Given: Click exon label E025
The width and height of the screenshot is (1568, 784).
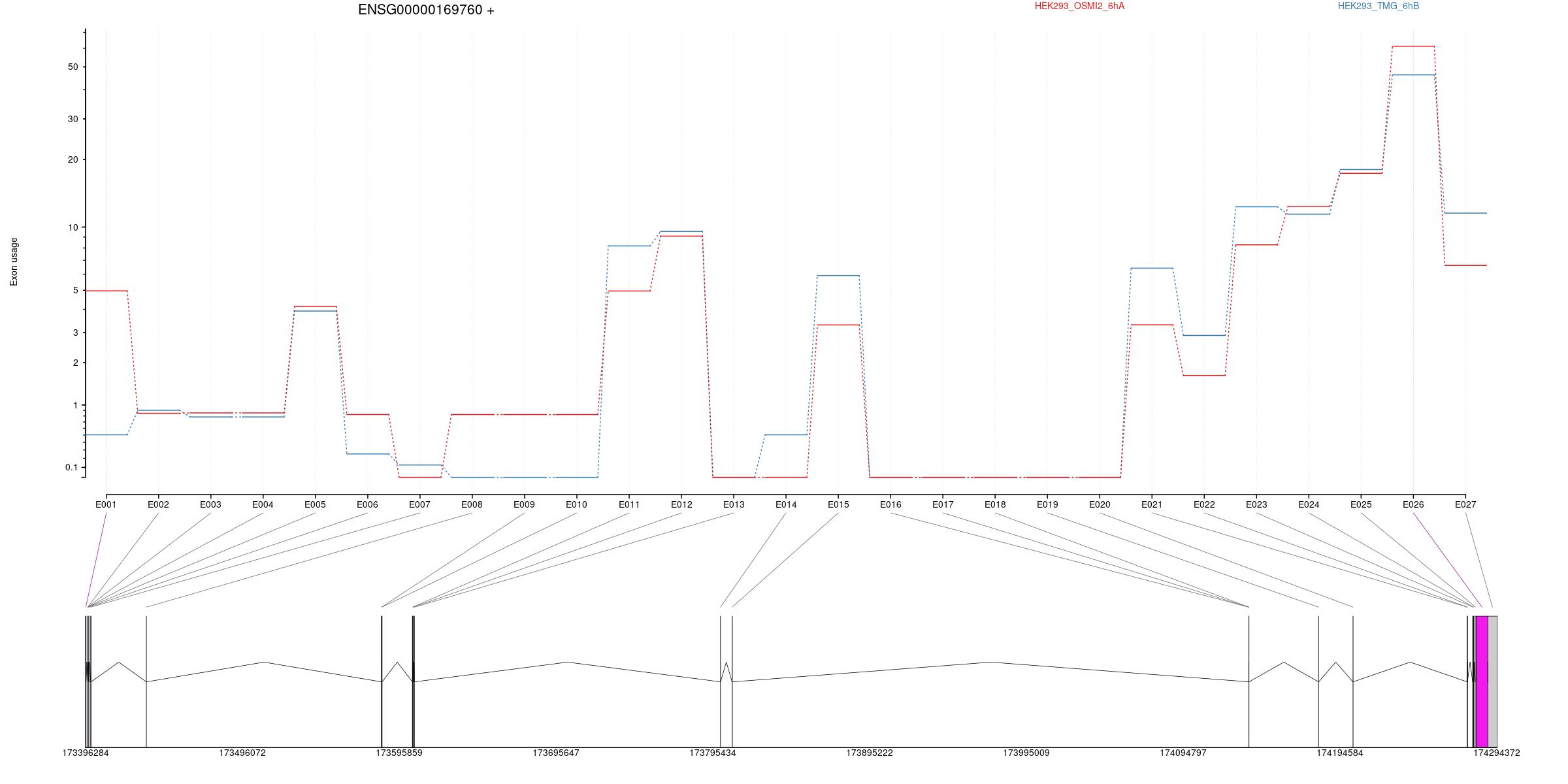Looking at the screenshot, I should pos(1361,504).
